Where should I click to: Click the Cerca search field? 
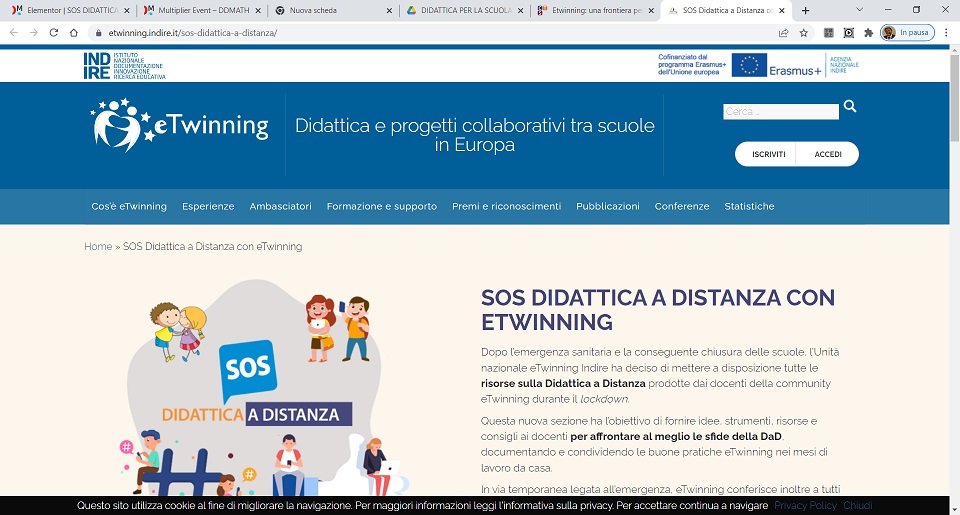click(781, 111)
